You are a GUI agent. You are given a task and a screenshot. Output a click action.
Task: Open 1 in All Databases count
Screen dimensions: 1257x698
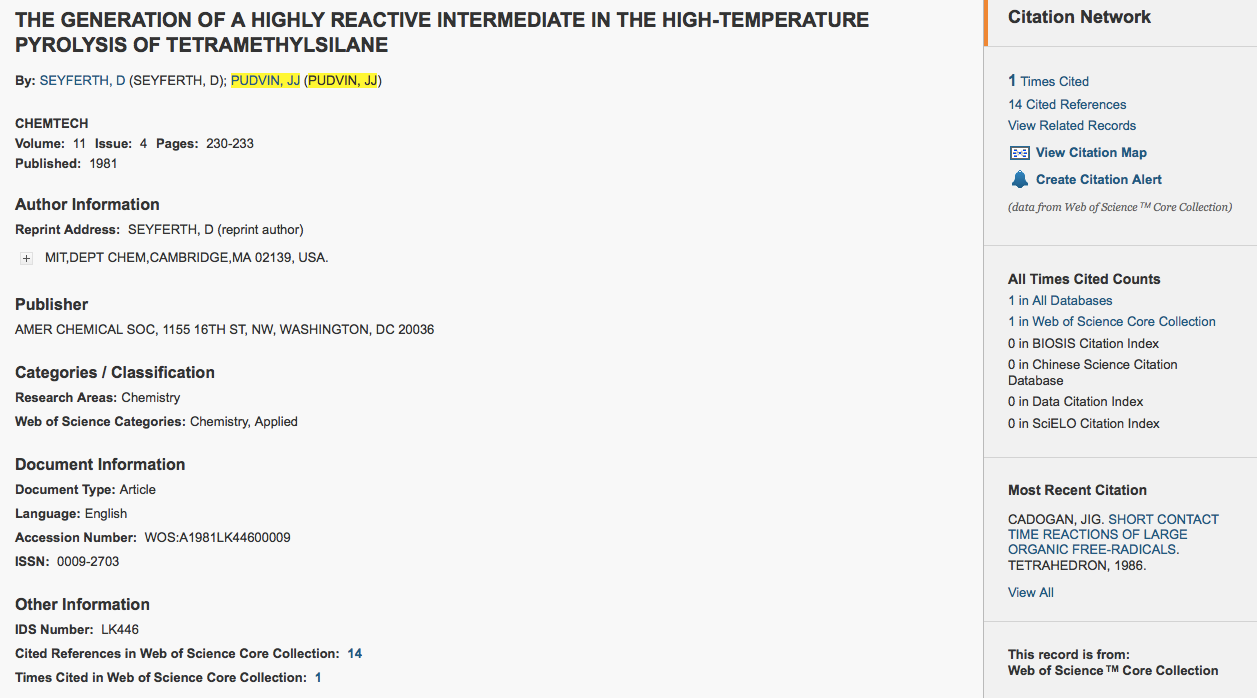pyautogui.click(x=1060, y=300)
